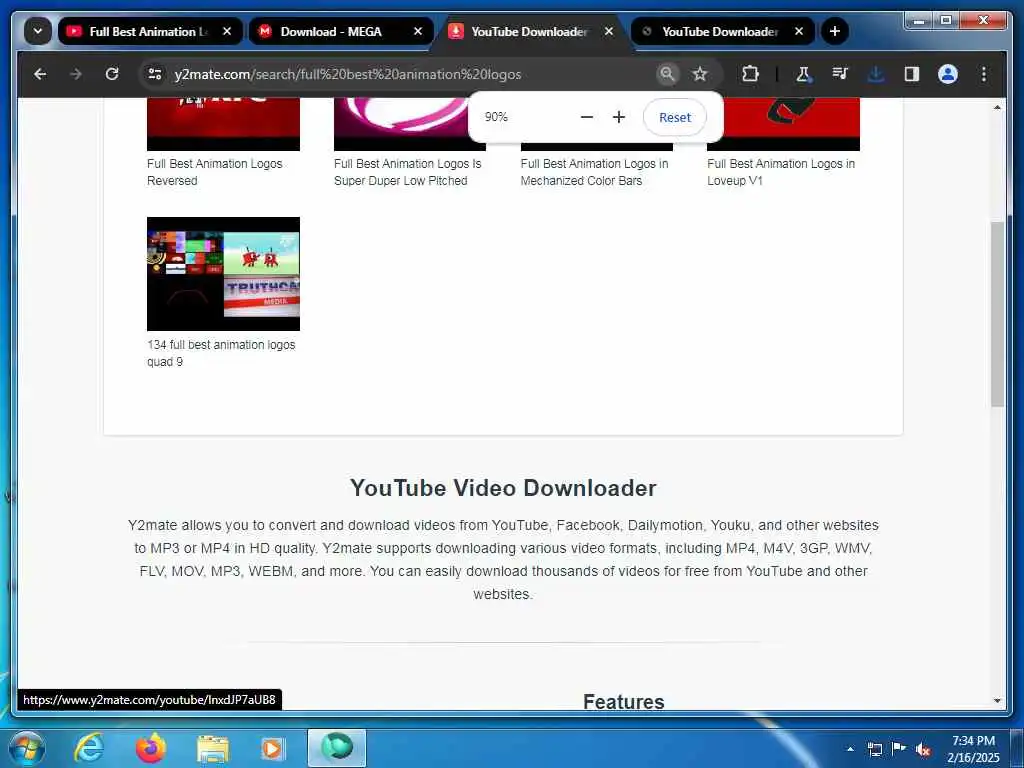The height and width of the screenshot is (768, 1024).
Task: Increase zoom with the plus button
Action: pos(619,118)
